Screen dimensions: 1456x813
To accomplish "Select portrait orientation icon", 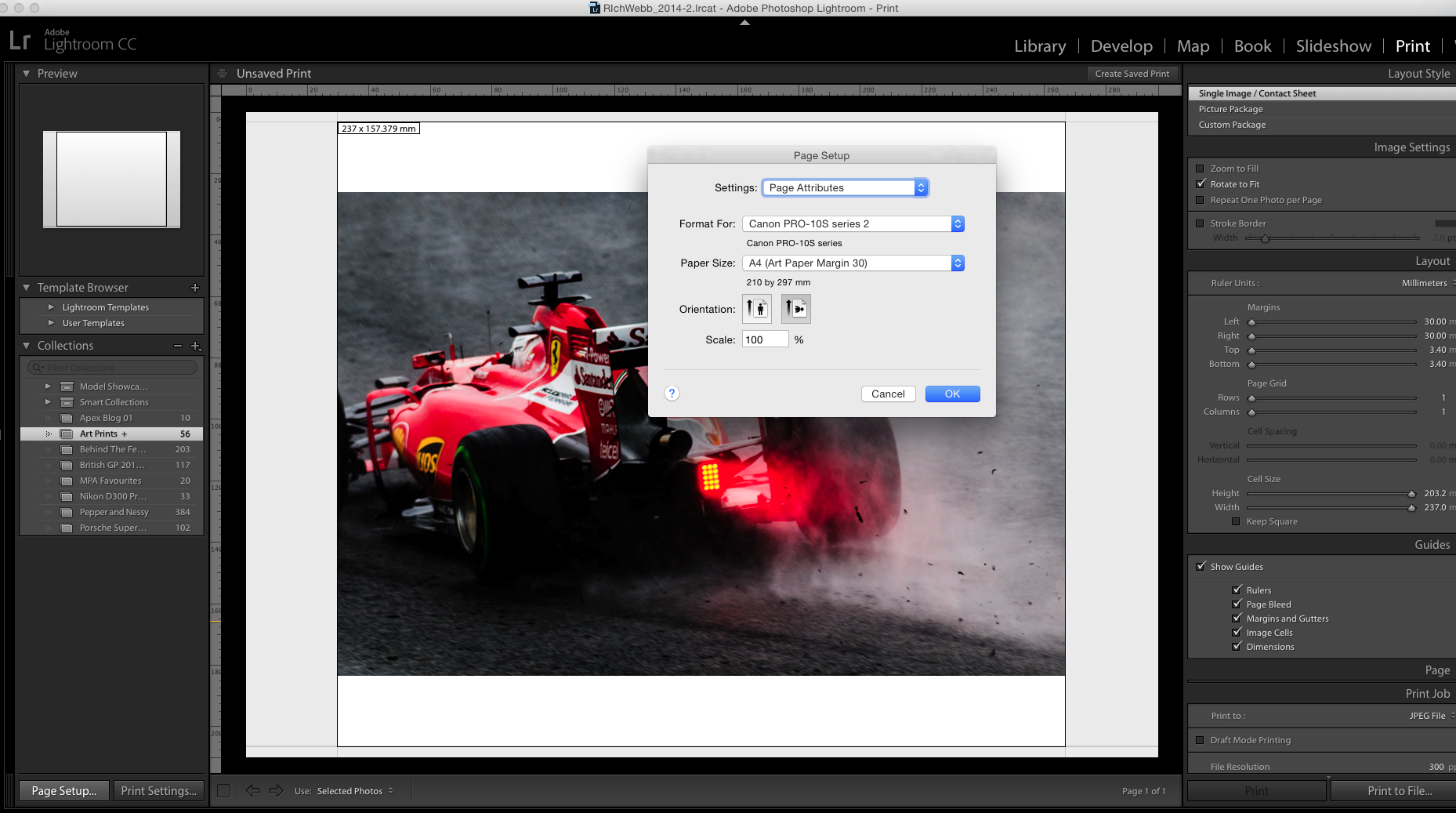I will tap(756, 309).
